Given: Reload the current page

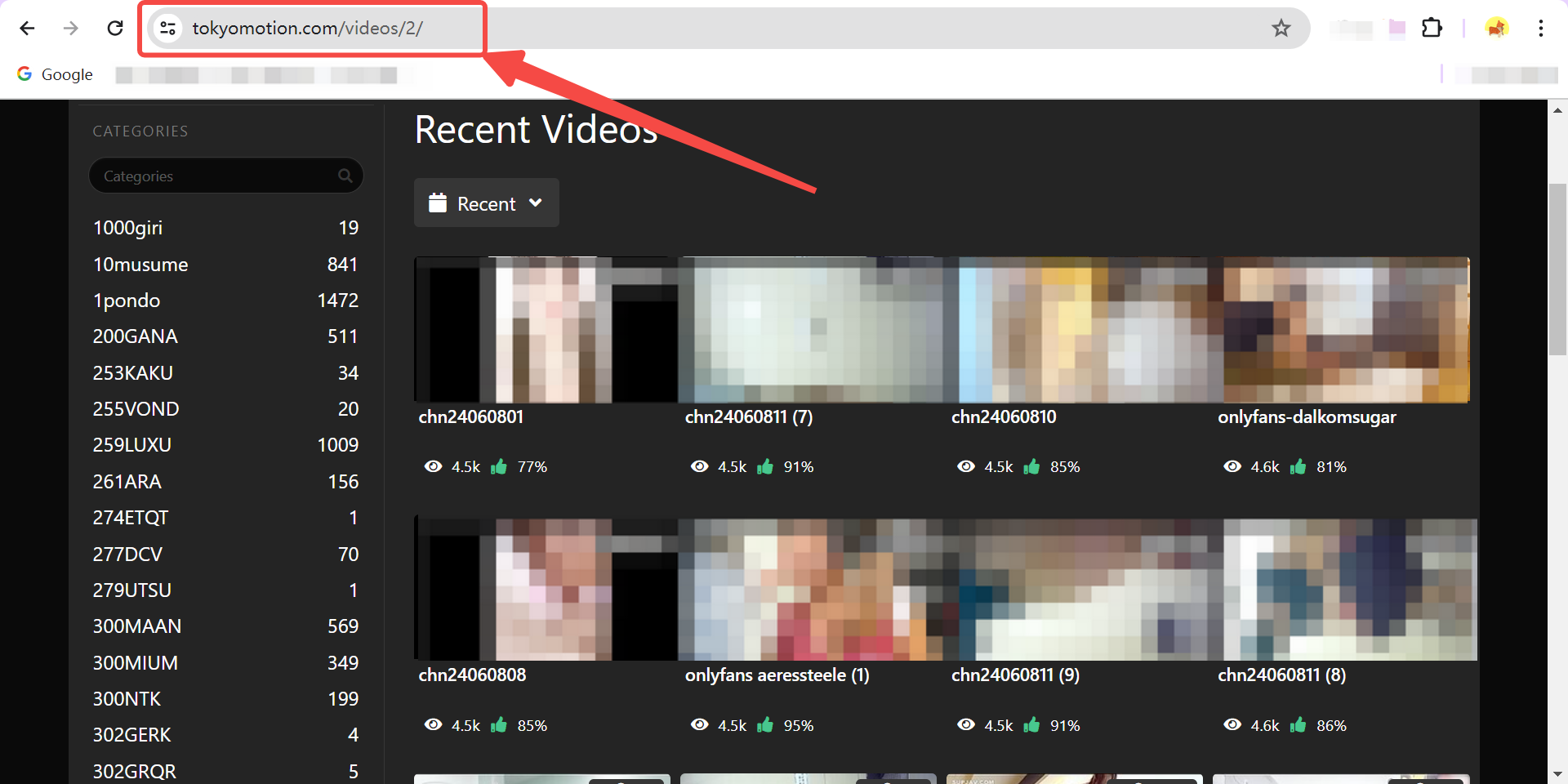Looking at the screenshot, I should (115, 28).
